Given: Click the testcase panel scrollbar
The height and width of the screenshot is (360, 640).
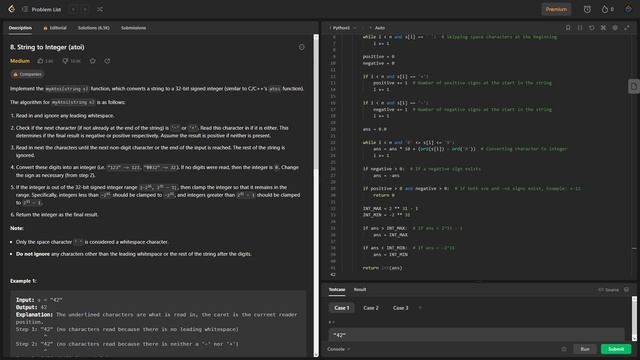Looking at the screenshot, I should click(634, 318).
